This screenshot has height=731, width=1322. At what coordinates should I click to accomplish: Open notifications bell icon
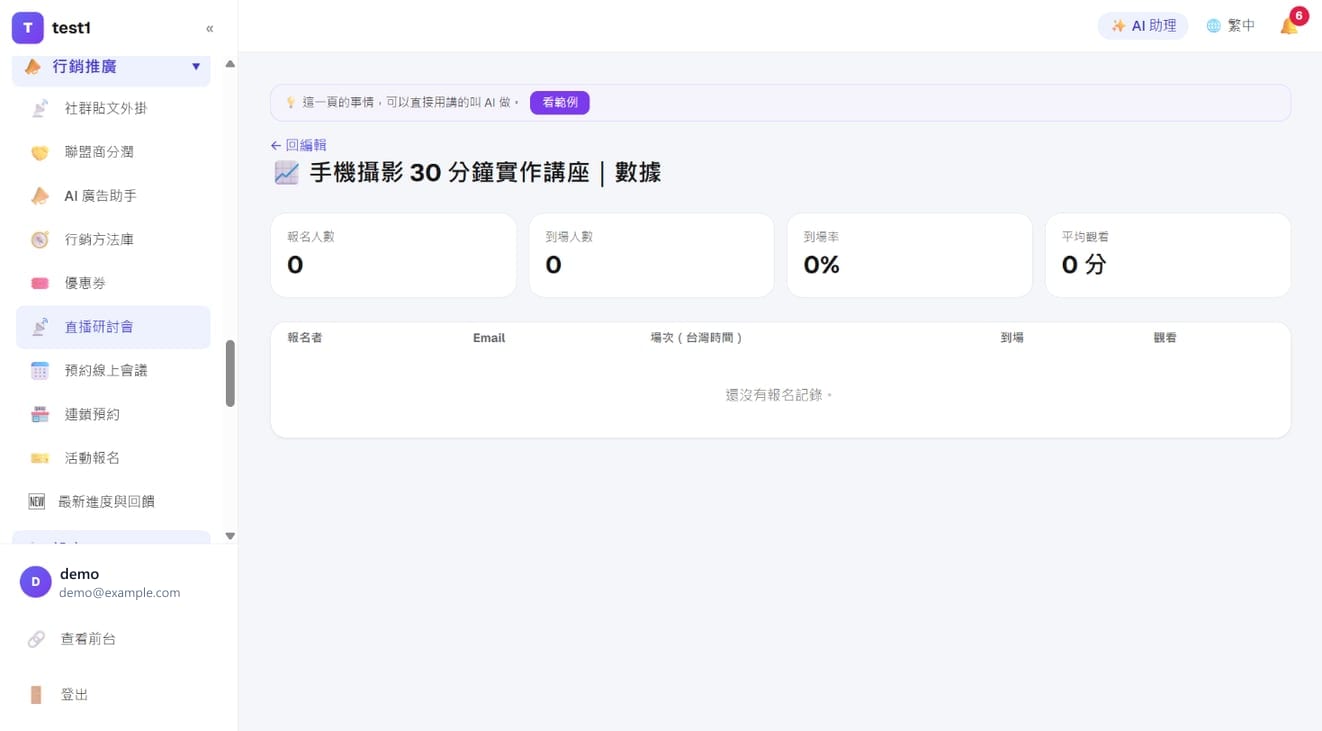click(1289, 26)
